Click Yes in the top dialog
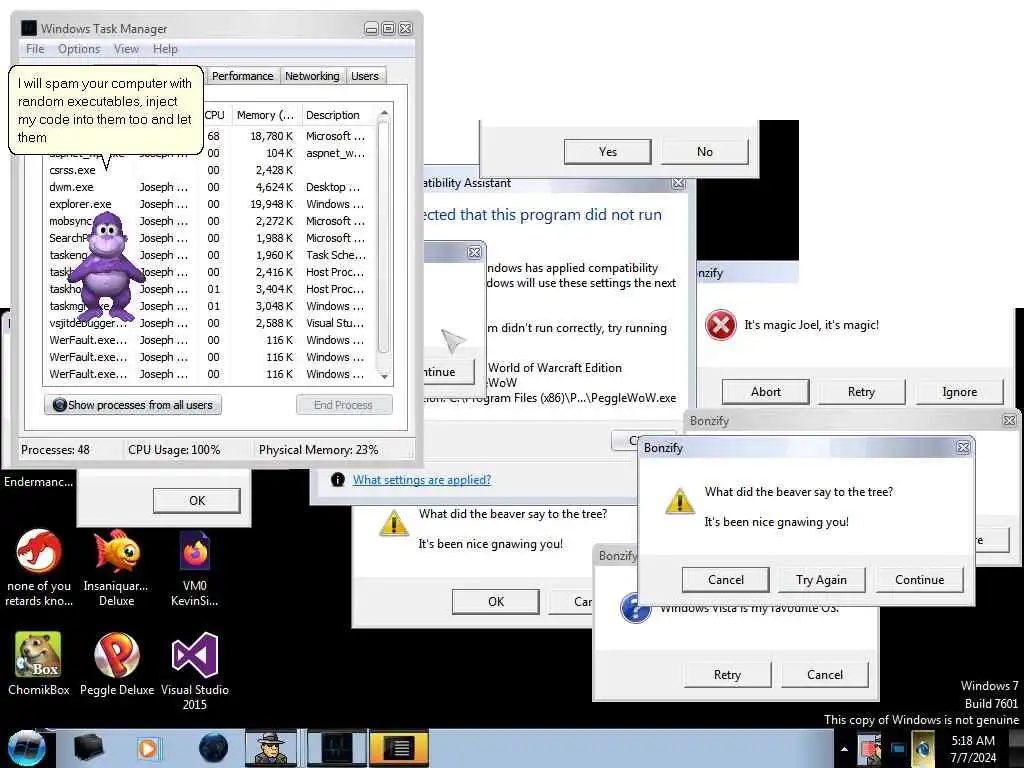The width and height of the screenshot is (1024, 768). coord(607,152)
